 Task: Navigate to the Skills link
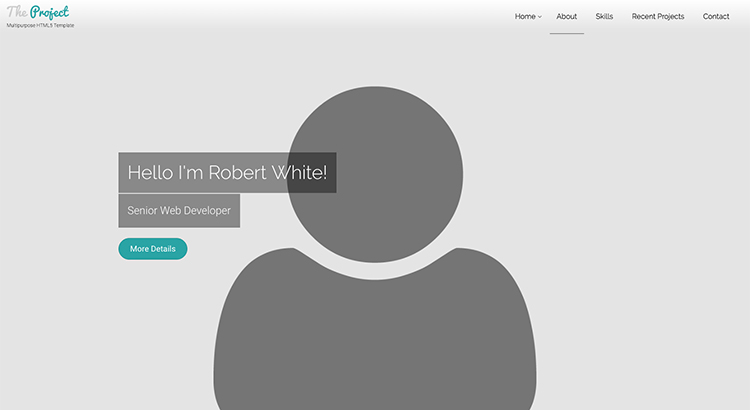(x=604, y=17)
